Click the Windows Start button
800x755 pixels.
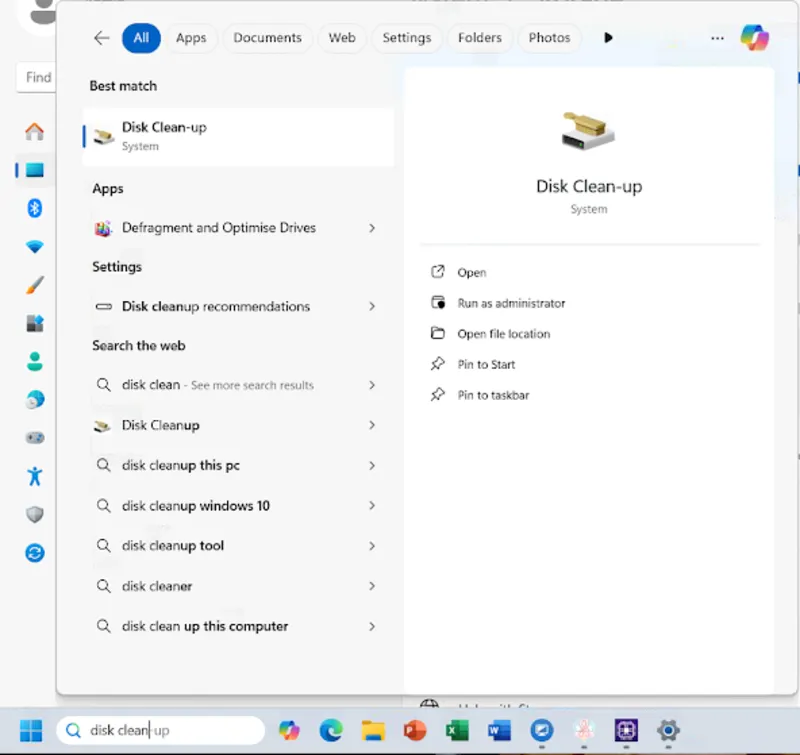coord(31,731)
